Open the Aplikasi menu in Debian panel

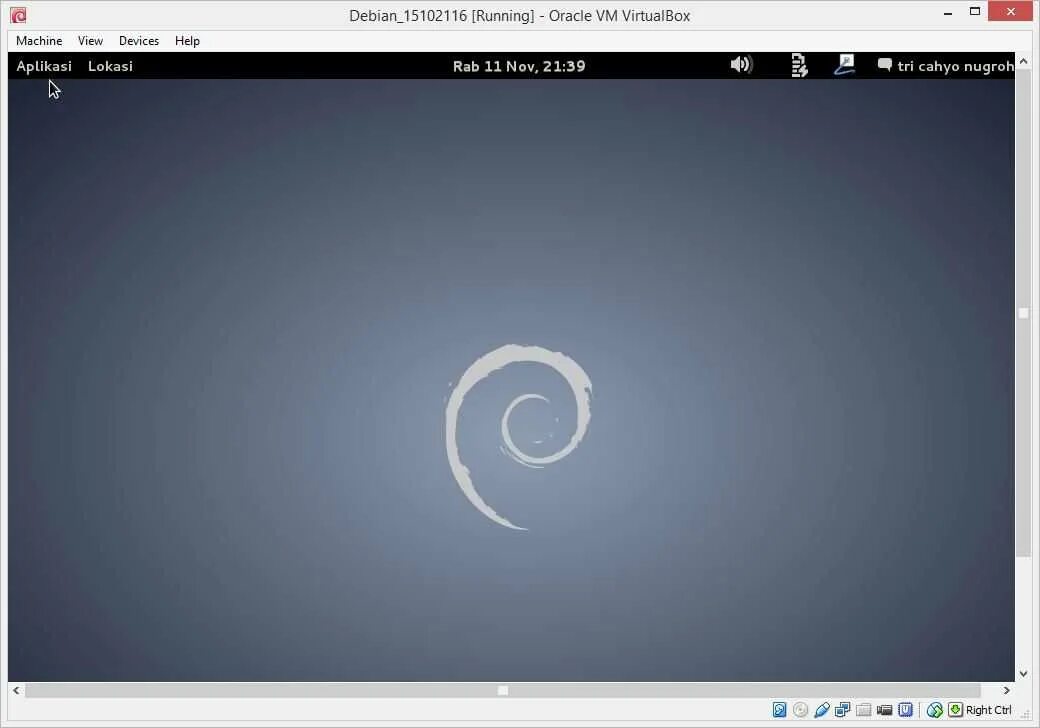44,66
